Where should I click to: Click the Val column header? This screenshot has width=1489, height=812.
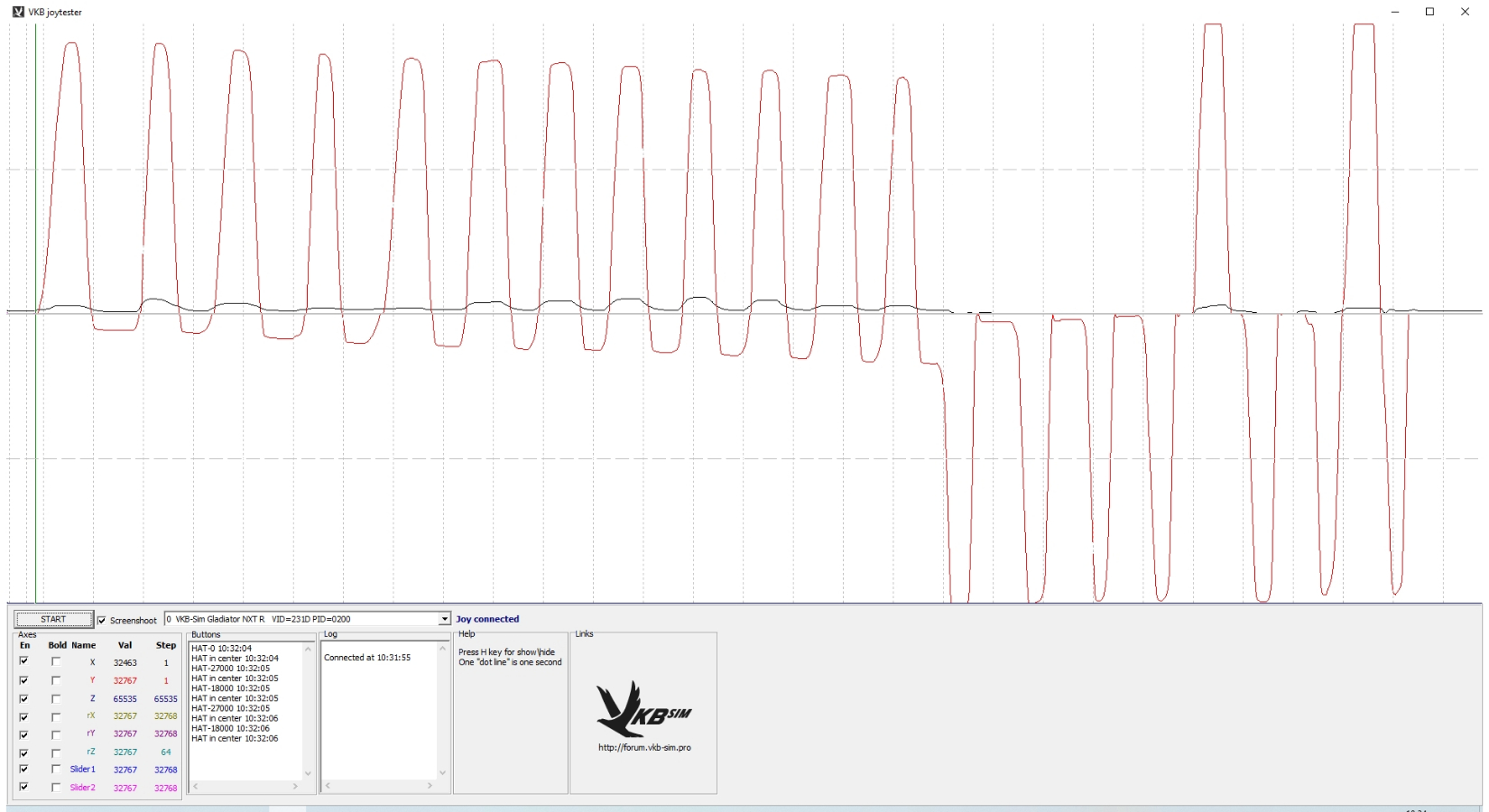(125, 645)
